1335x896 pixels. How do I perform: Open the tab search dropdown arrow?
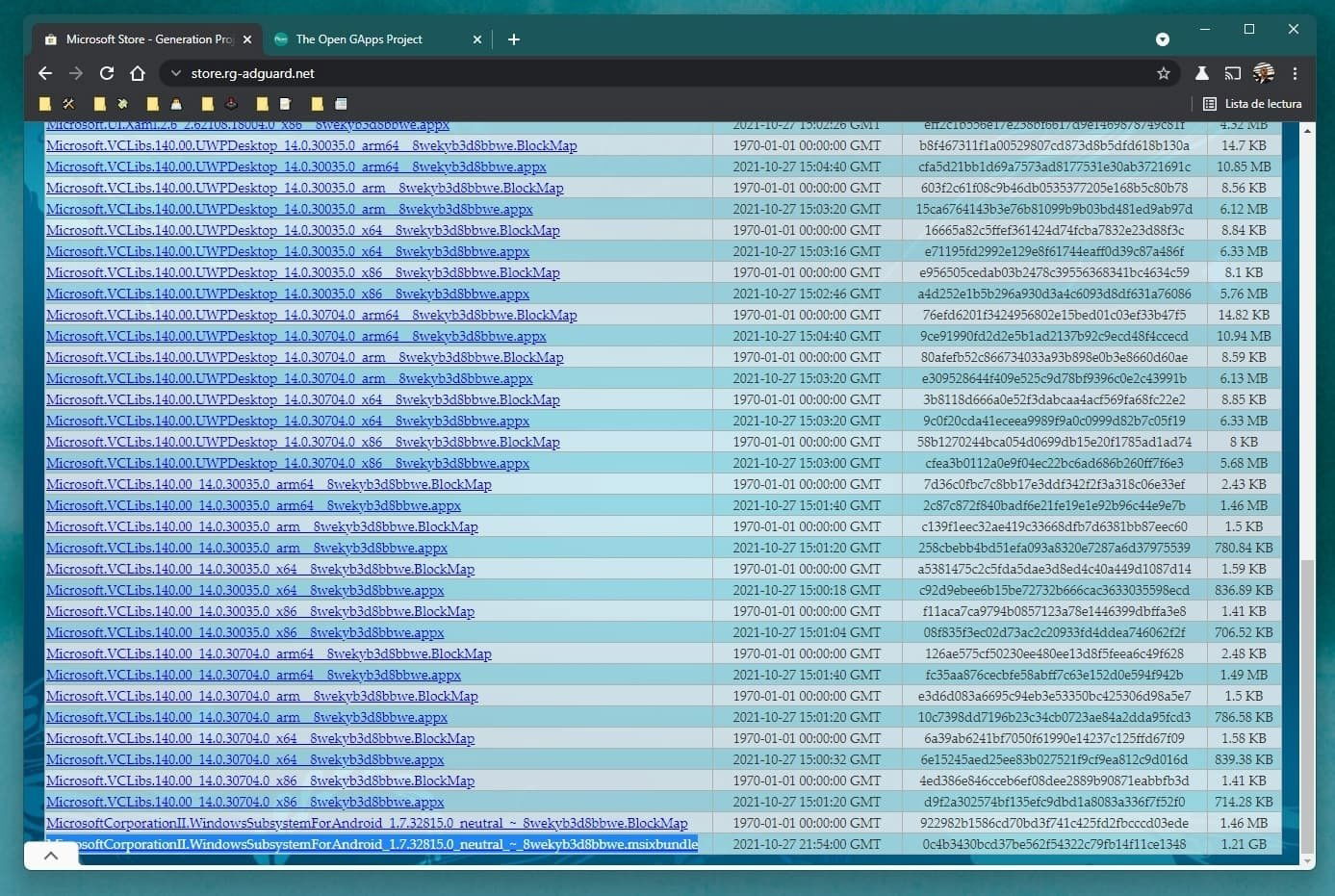pos(1163,39)
